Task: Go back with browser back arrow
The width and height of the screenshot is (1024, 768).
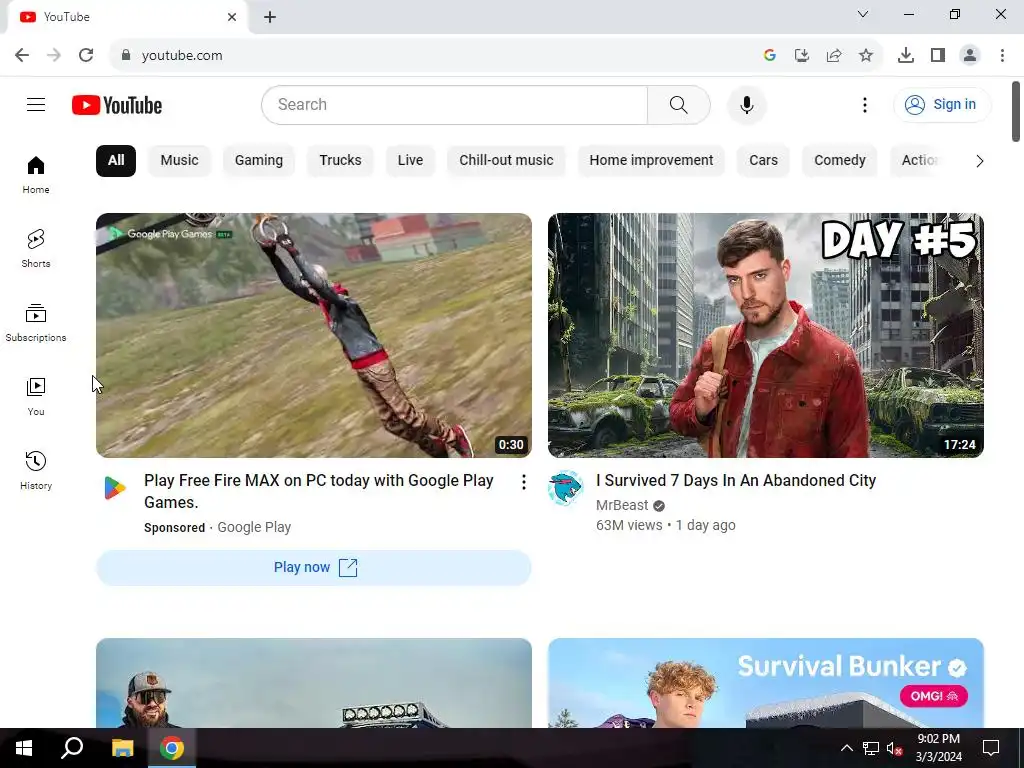Action: tap(22, 55)
